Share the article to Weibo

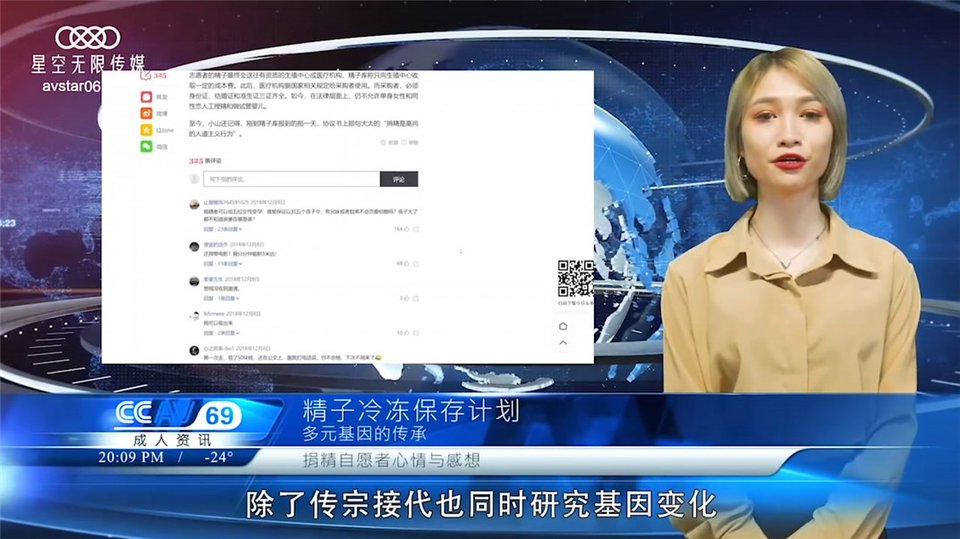(x=147, y=113)
